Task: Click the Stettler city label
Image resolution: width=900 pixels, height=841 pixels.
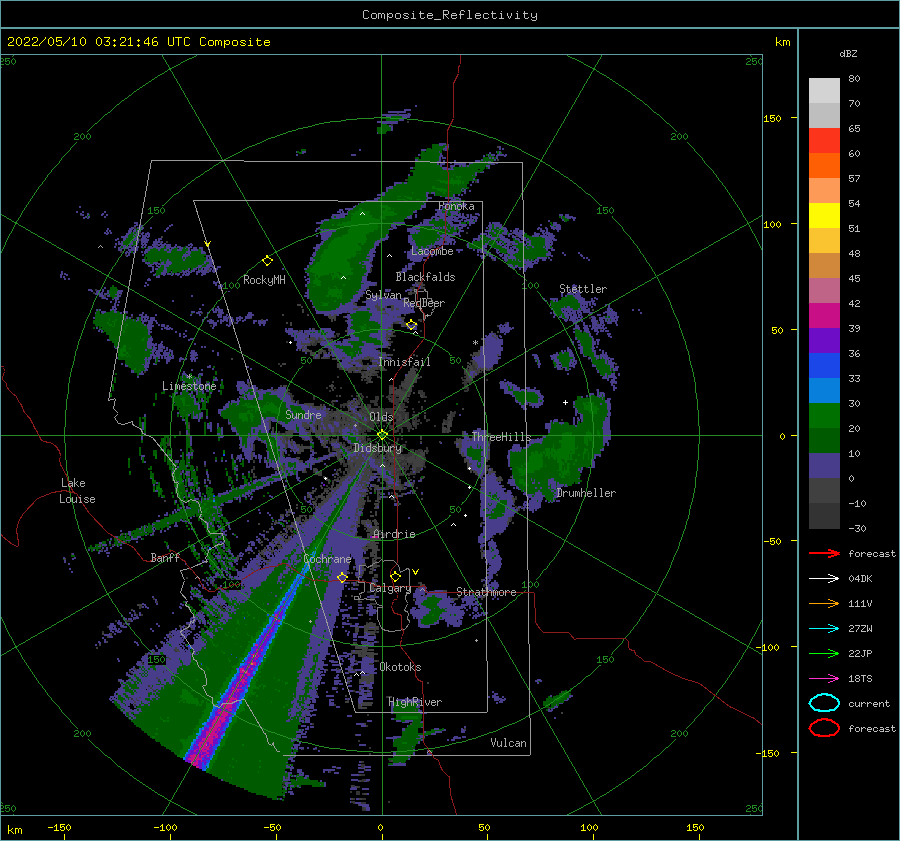Action: point(583,289)
